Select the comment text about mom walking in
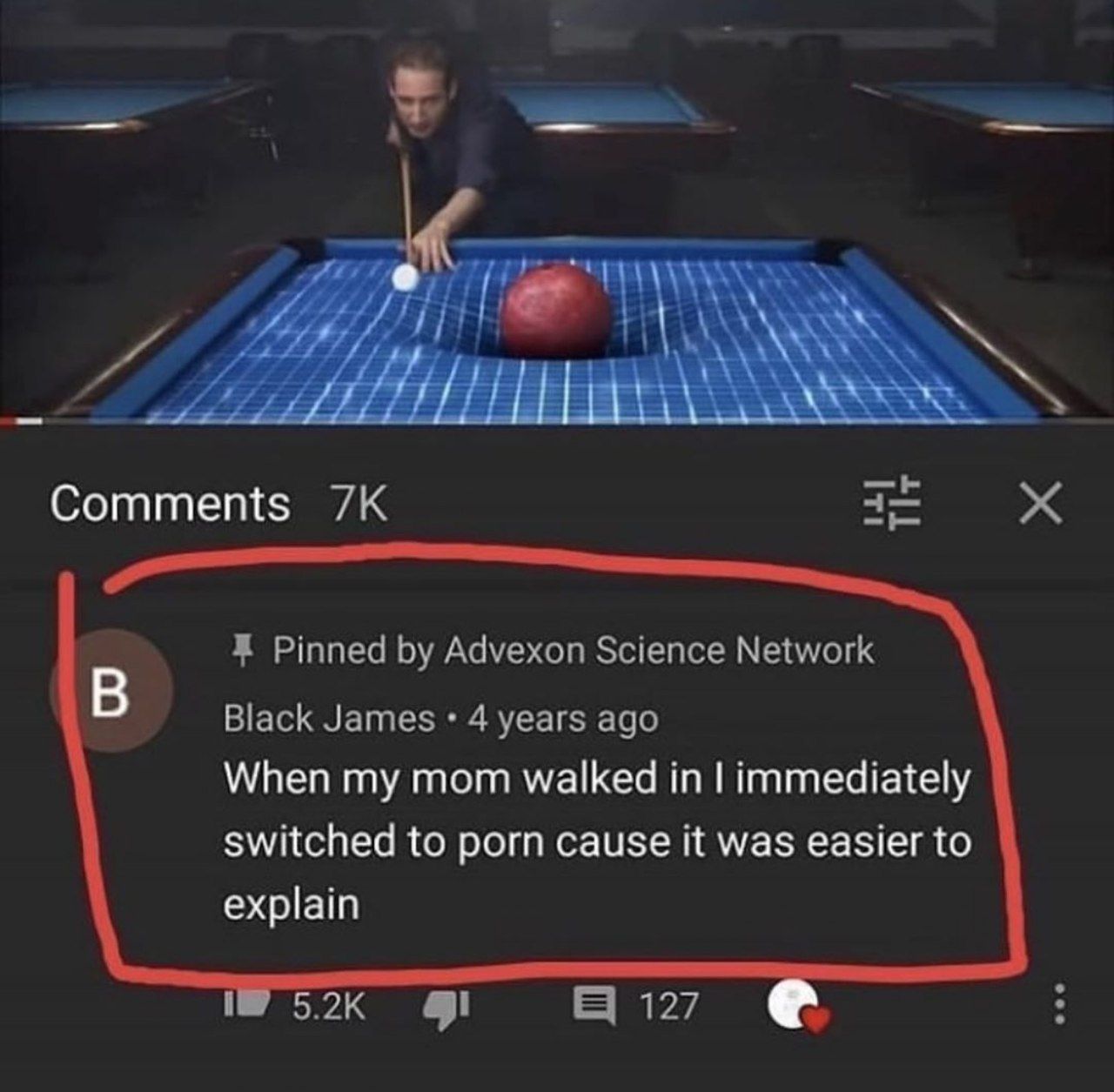The height and width of the screenshot is (1092, 1114). coord(596,842)
